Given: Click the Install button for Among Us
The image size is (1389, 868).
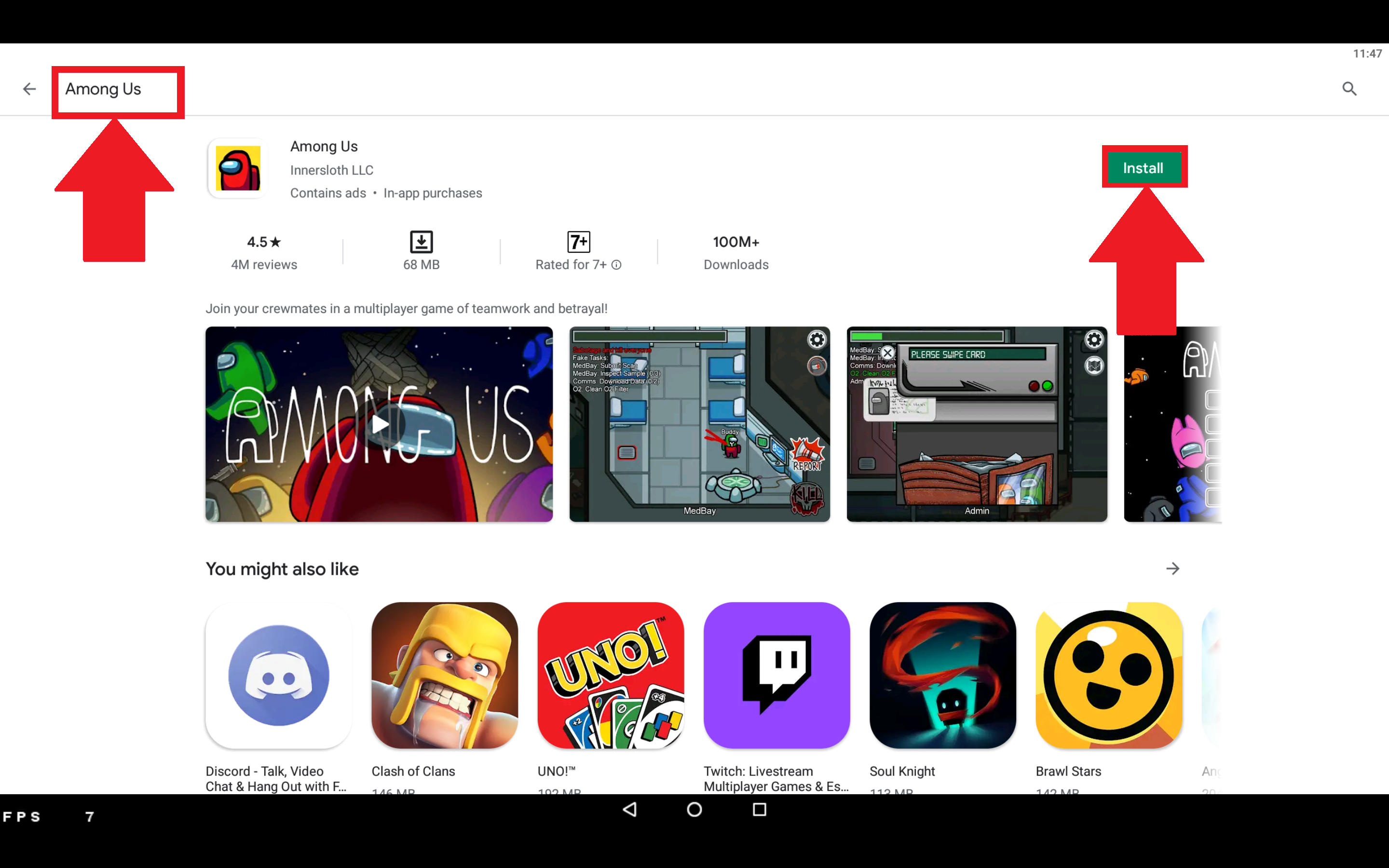Looking at the screenshot, I should [1143, 167].
